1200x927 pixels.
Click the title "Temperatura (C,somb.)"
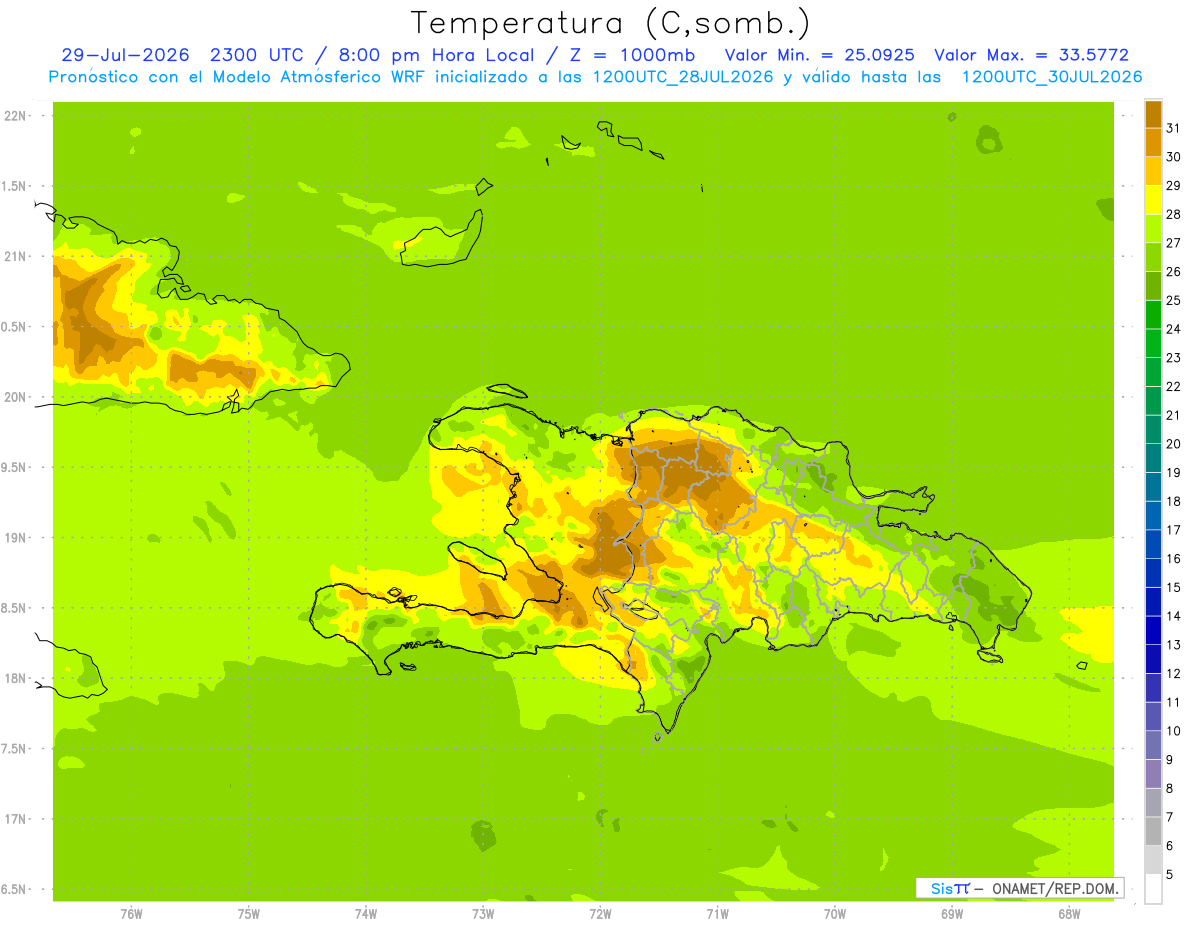[610, 24]
